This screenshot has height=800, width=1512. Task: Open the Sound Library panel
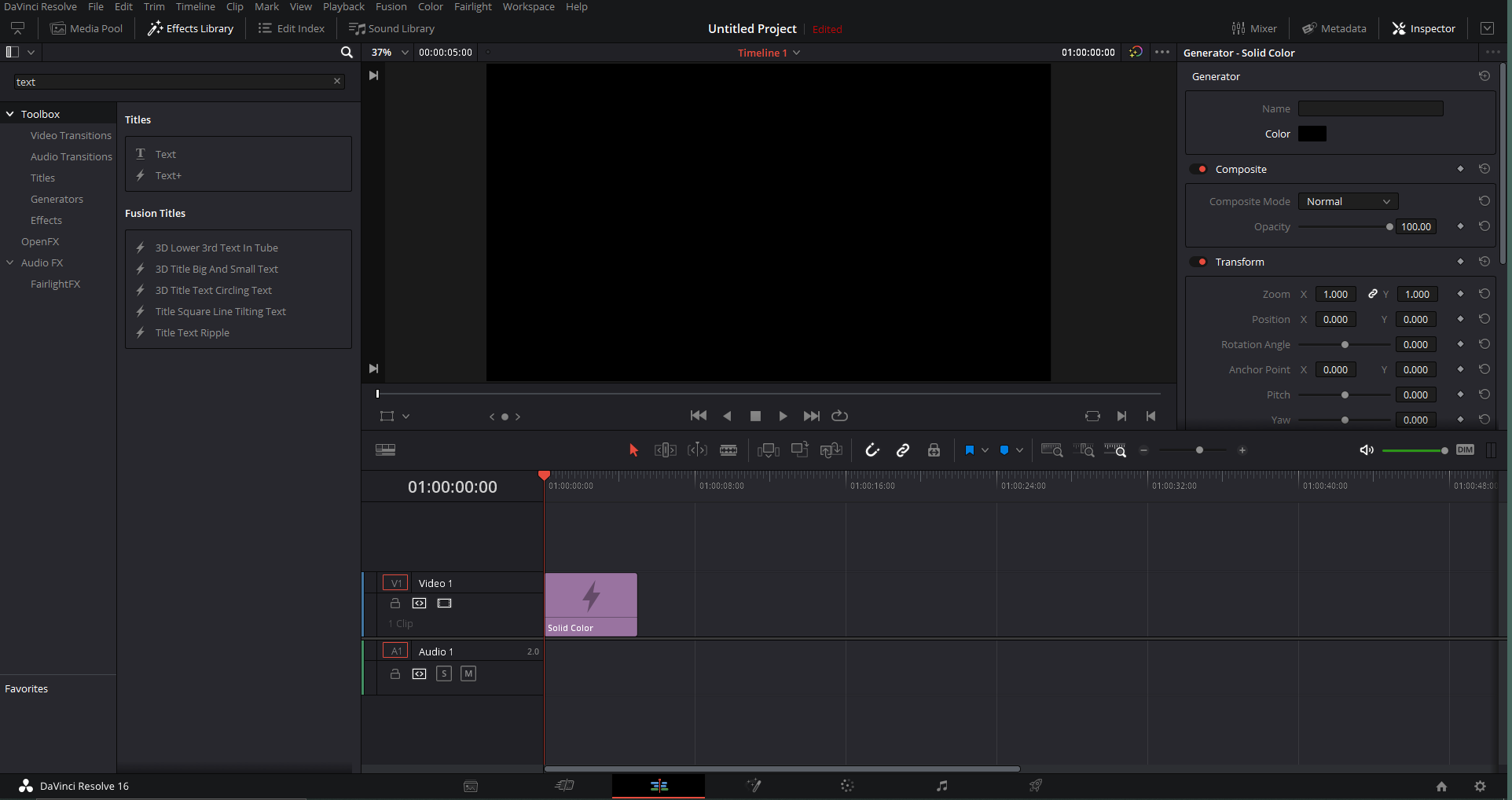coord(391,28)
